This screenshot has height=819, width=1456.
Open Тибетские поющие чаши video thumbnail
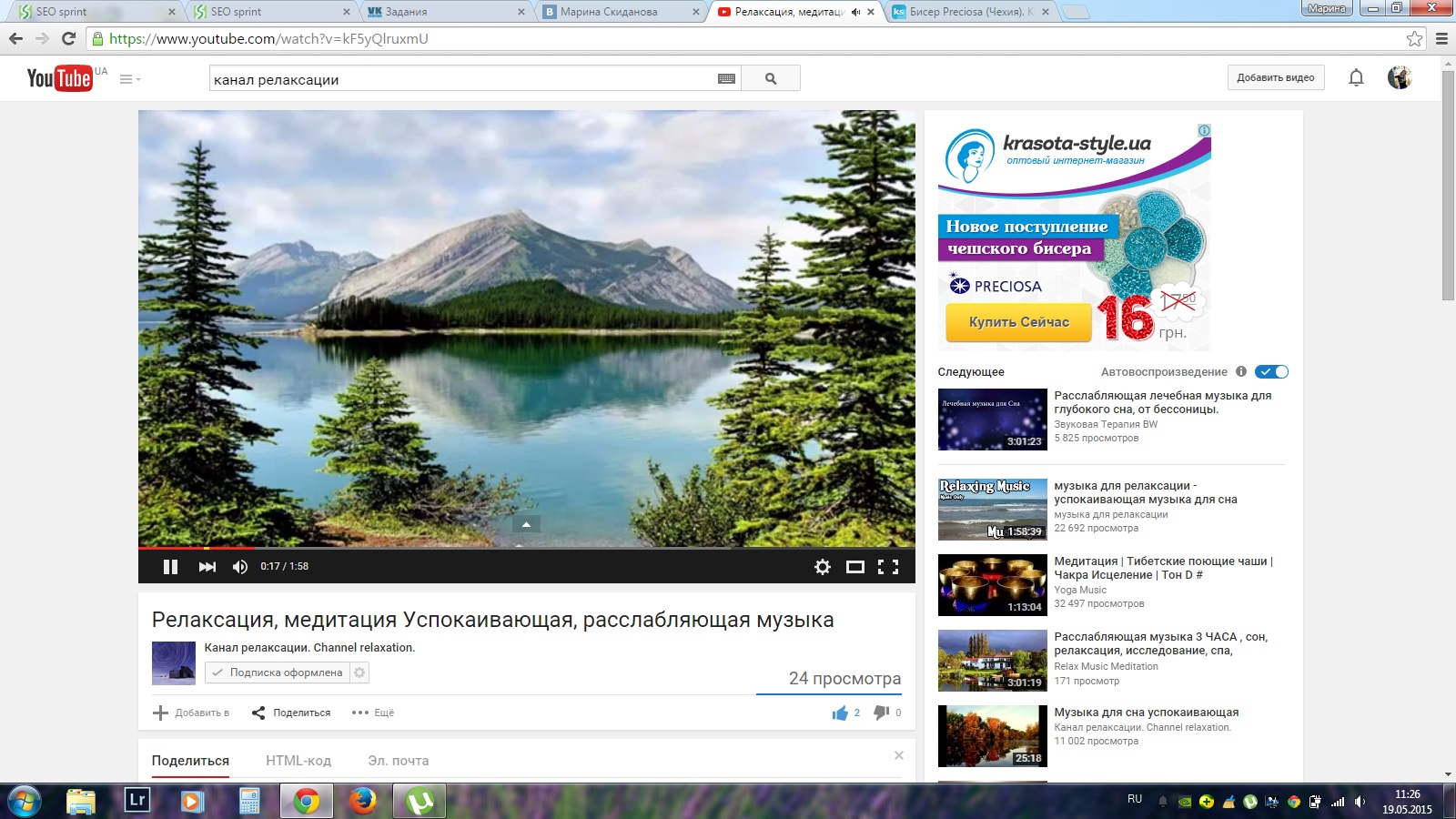(993, 585)
